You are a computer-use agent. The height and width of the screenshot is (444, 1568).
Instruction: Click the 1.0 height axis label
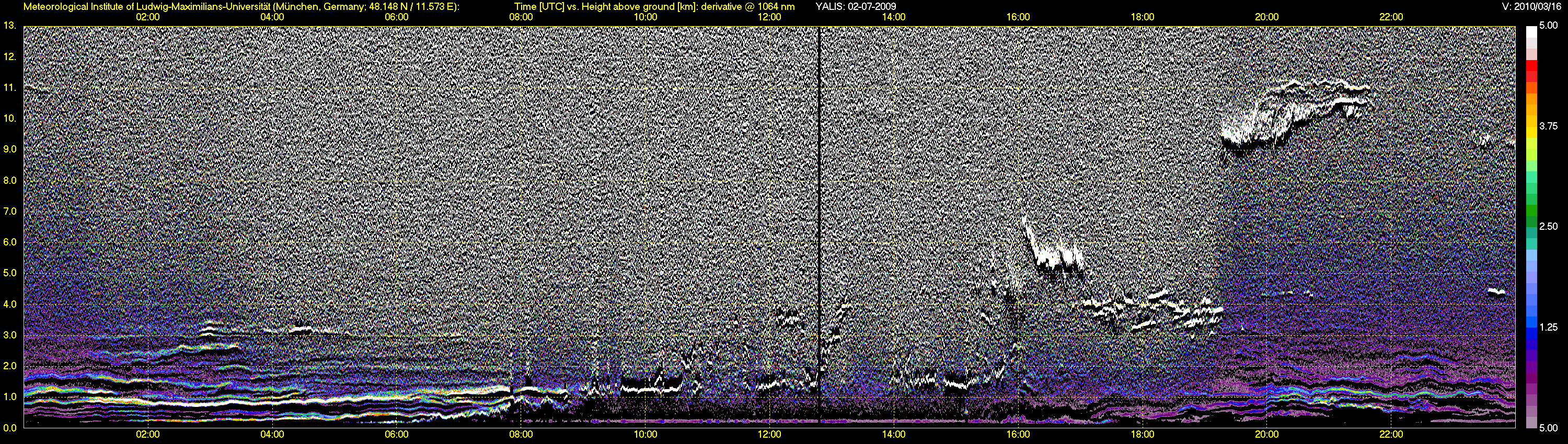coord(10,396)
